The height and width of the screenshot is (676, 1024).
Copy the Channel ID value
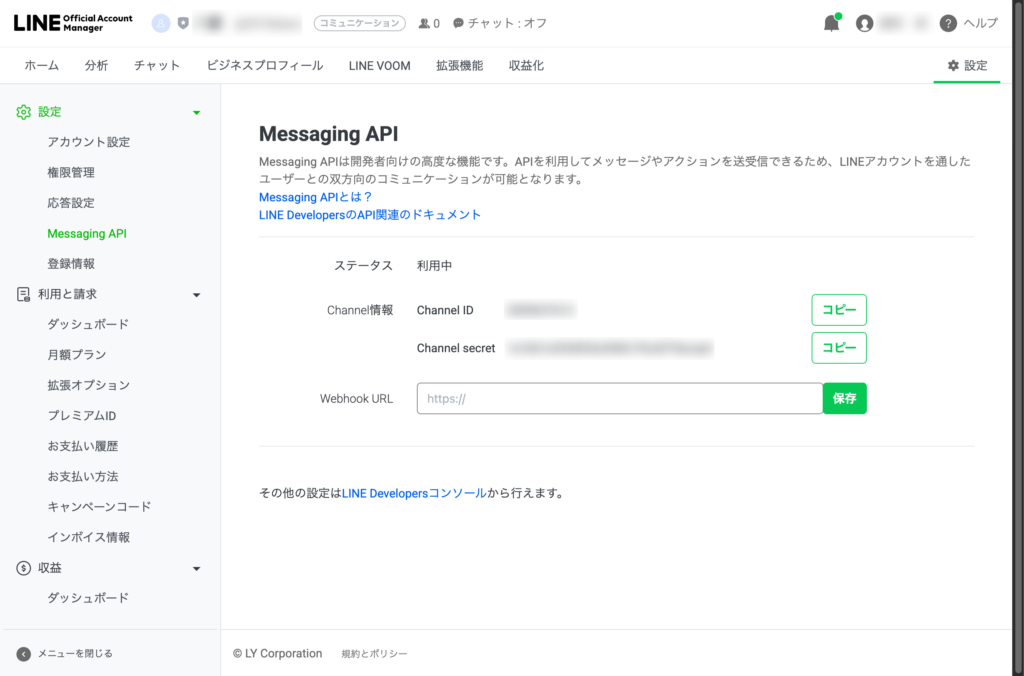click(838, 310)
